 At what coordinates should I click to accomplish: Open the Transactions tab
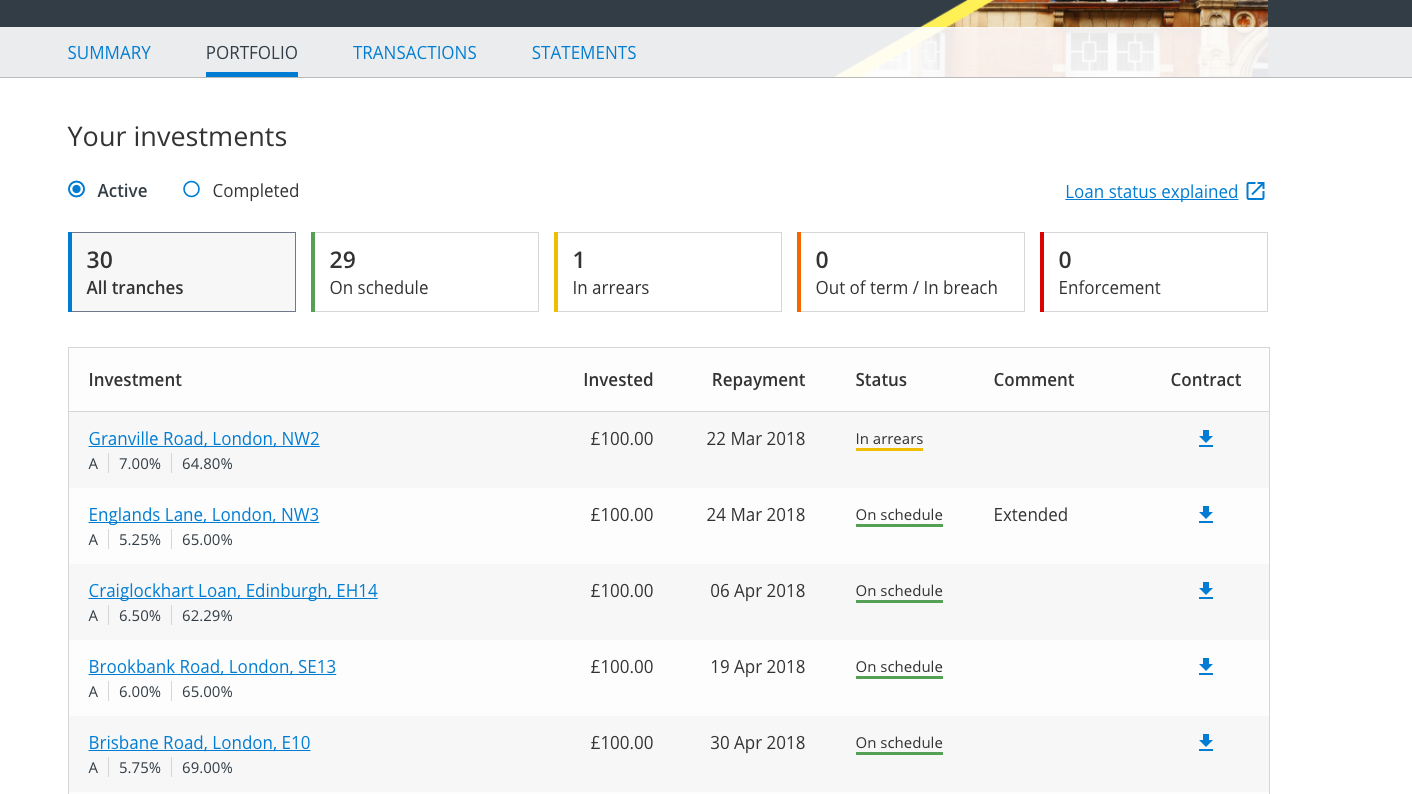(x=414, y=53)
